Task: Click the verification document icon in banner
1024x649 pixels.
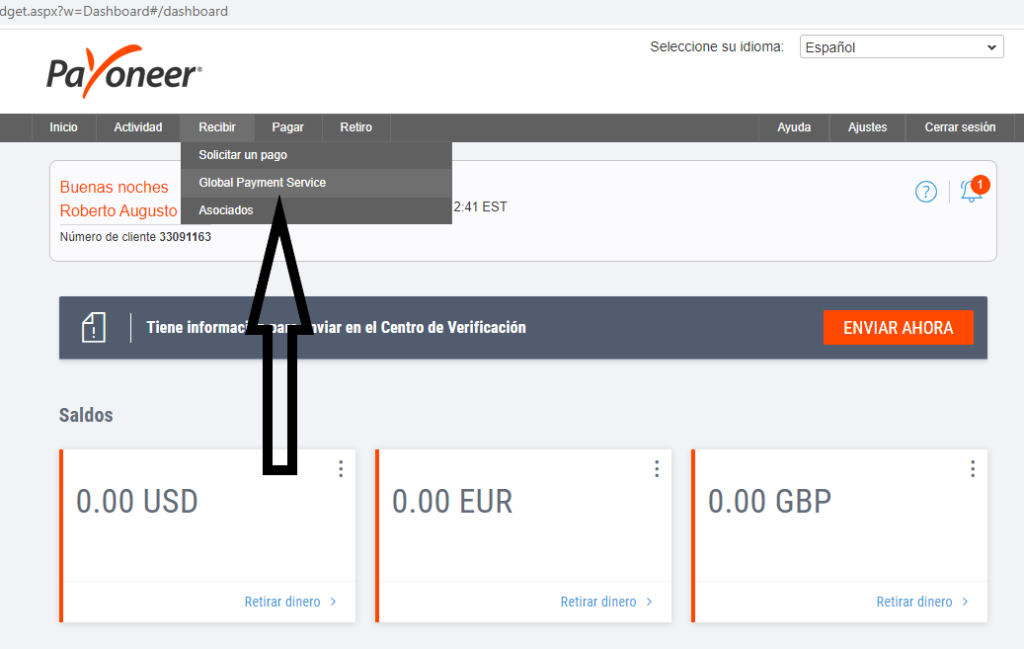Action: tap(93, 327)
